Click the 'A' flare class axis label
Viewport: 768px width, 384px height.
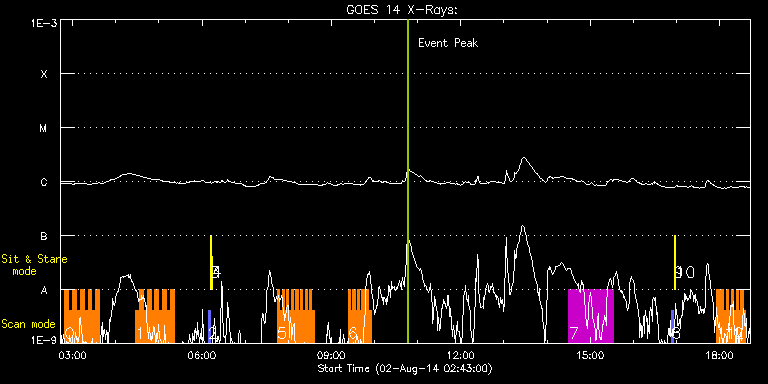(44, 290)
